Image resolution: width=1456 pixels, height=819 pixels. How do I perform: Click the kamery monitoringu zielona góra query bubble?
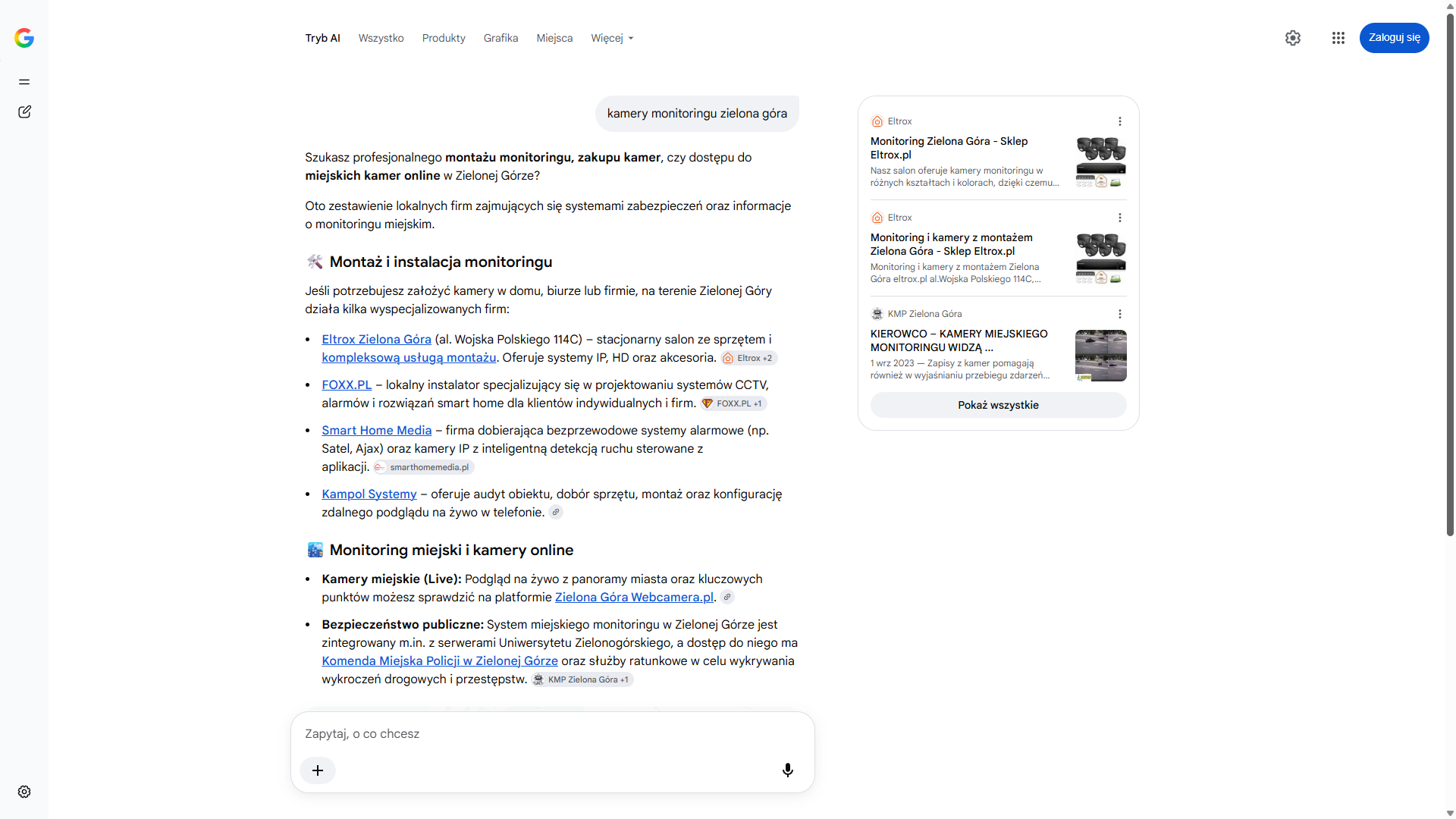[697, 114]
